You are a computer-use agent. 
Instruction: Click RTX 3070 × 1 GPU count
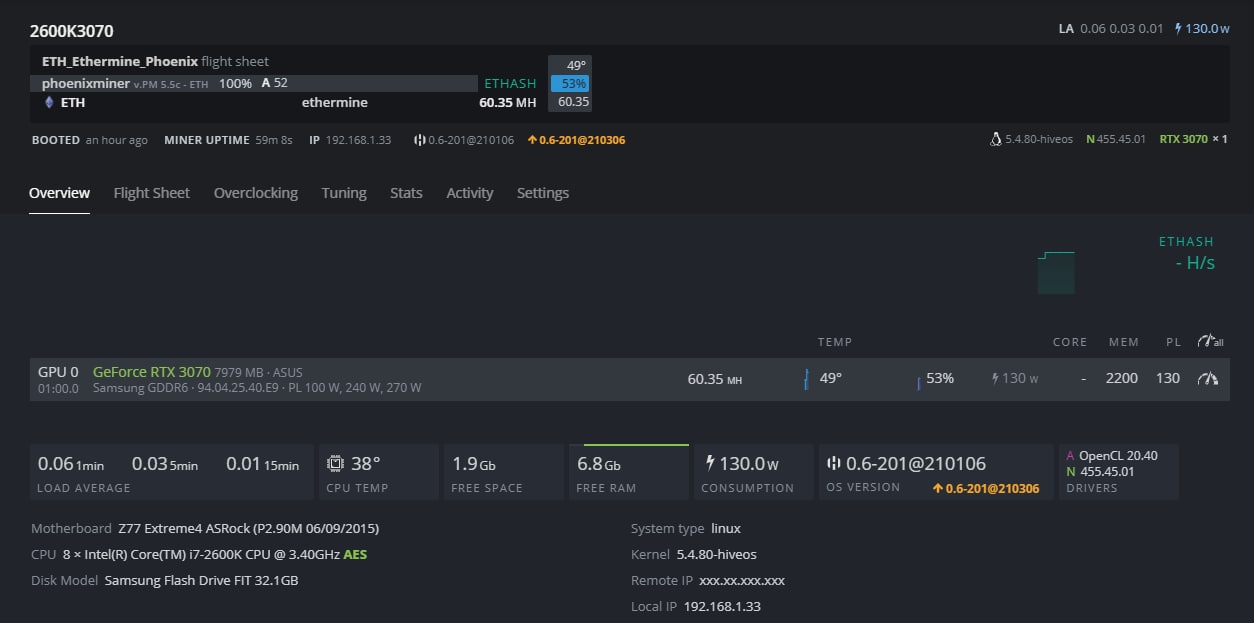1193,139
